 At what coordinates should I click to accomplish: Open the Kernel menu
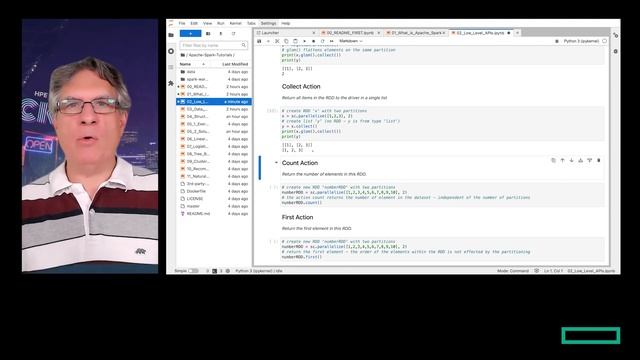236,23
